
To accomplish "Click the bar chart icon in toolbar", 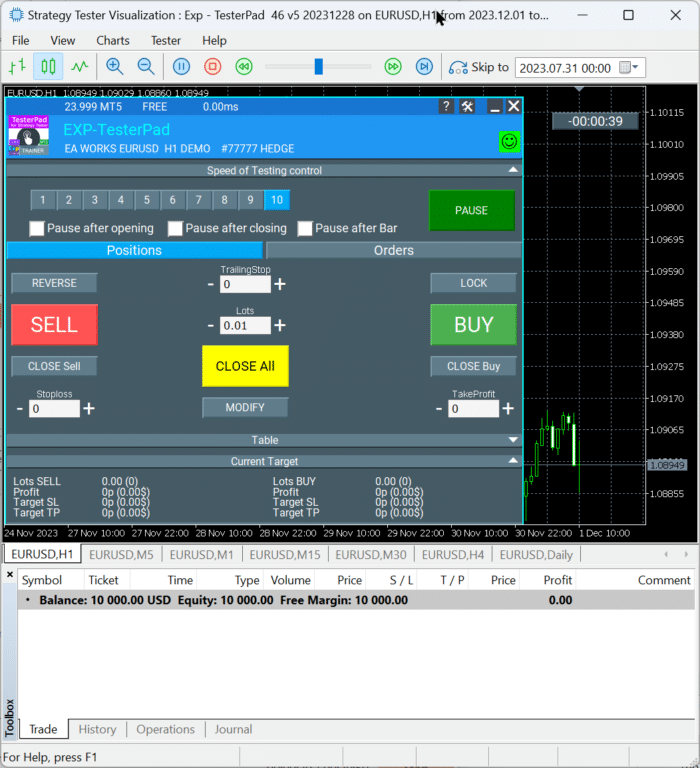I will click(x=17, y=67).
